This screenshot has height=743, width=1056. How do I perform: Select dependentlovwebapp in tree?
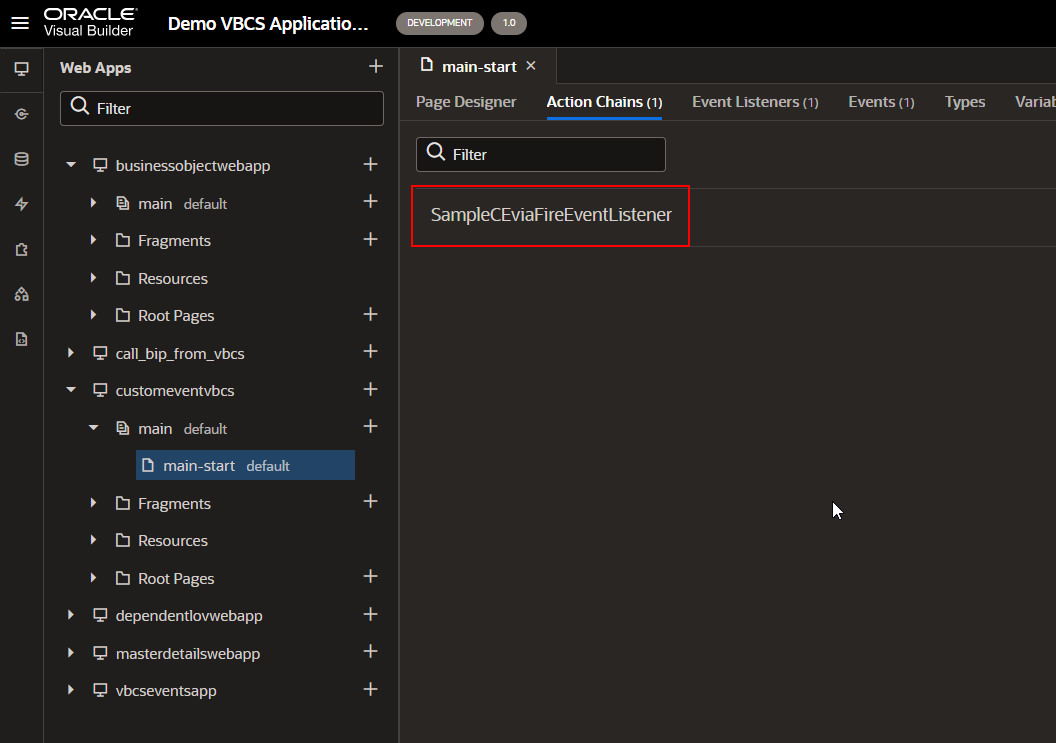coord(189,616)
